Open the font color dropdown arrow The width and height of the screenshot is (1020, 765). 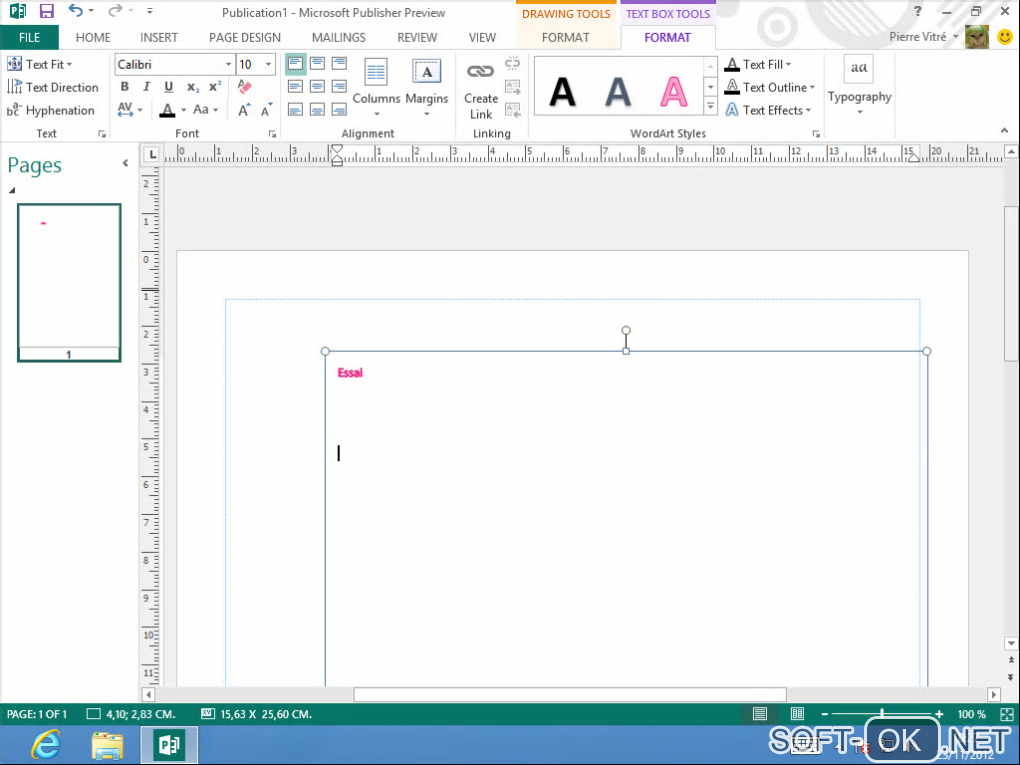coord(183,110)
